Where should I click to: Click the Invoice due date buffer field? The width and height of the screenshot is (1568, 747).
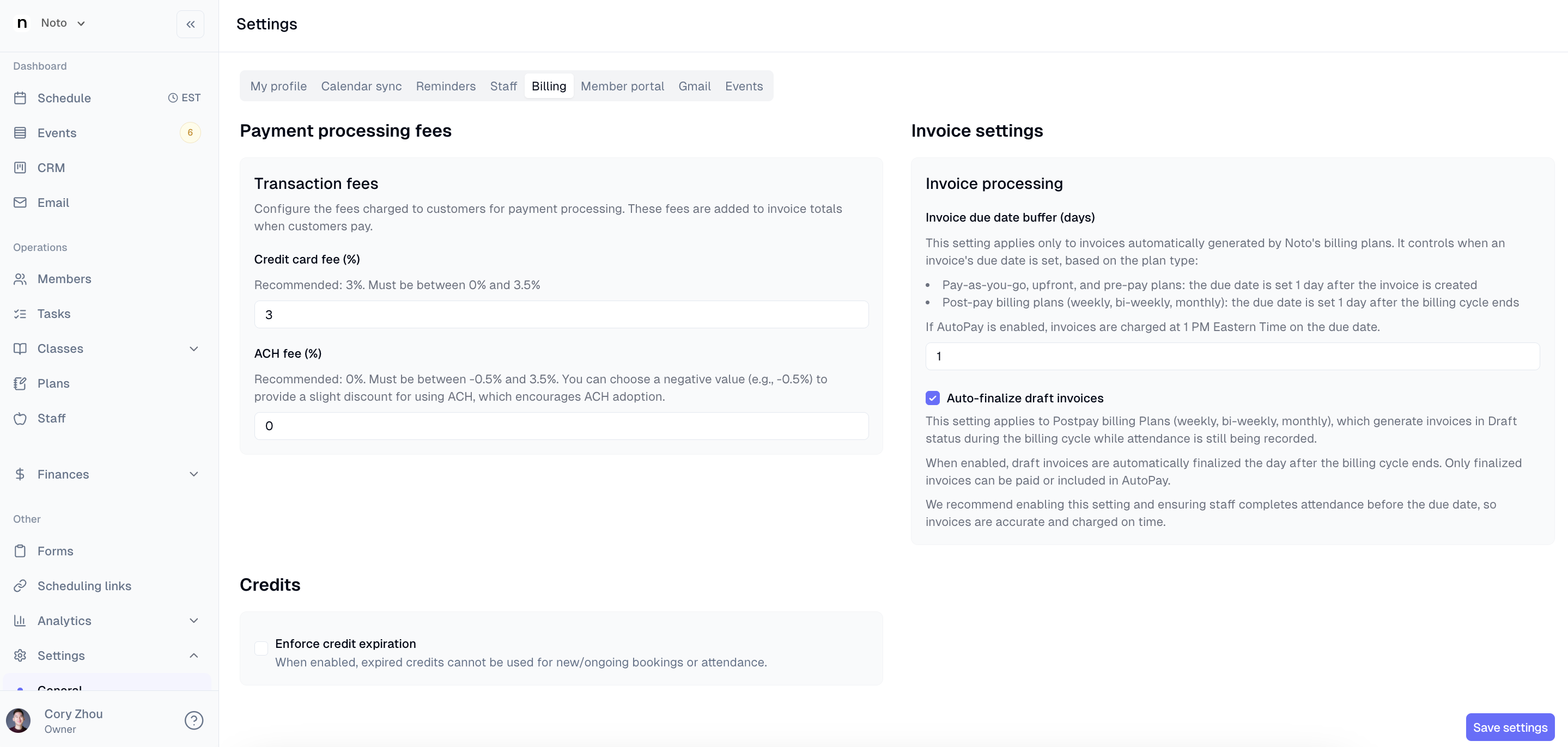(x=1232, y=357)
